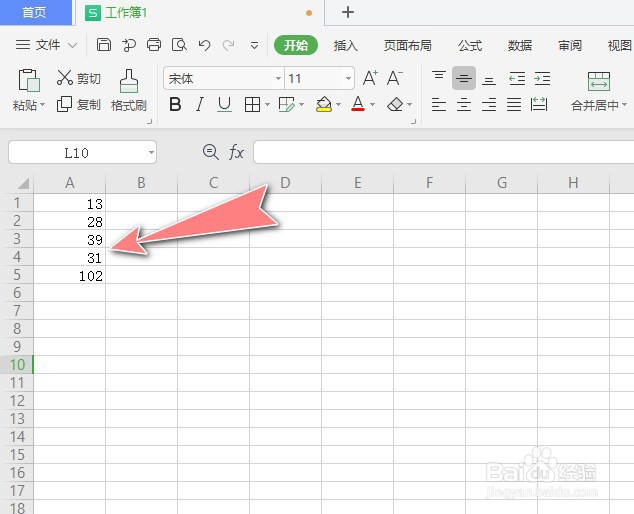Increase indent icon
Viewport: 634px width, 514px height.
coord(542,78)
